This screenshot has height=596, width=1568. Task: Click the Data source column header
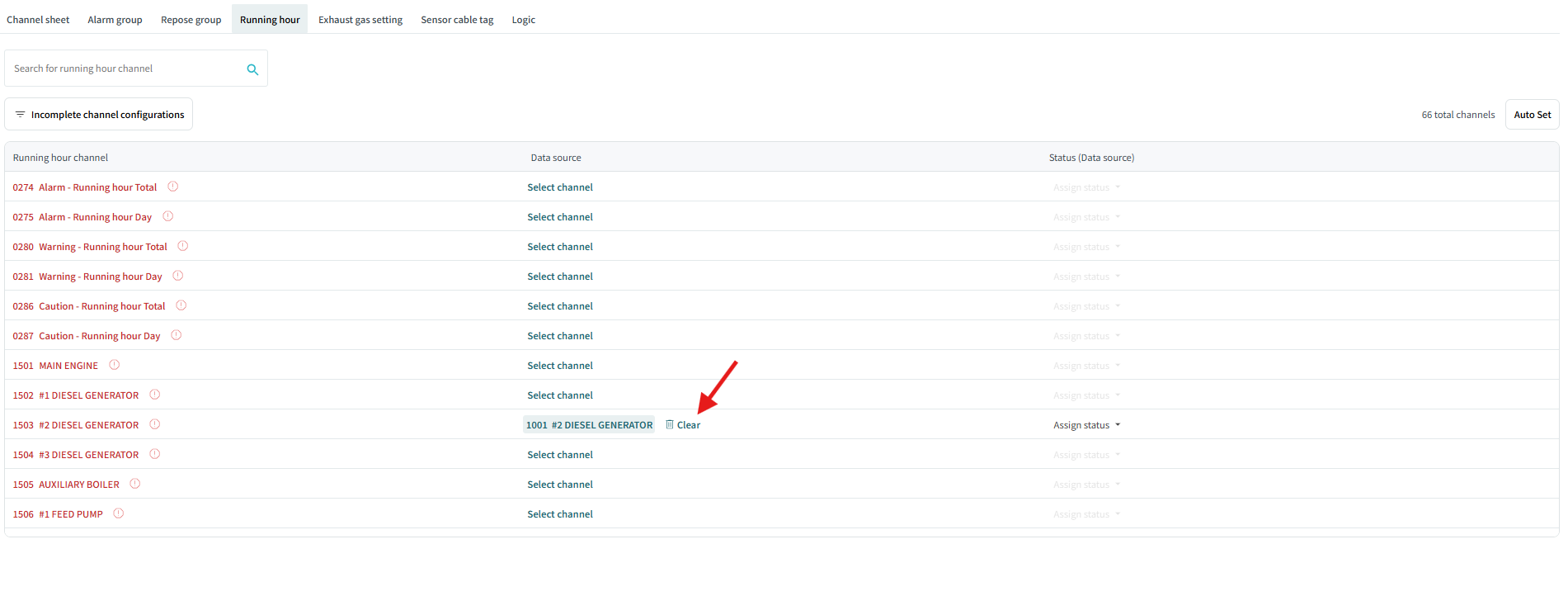pos(556,158)
